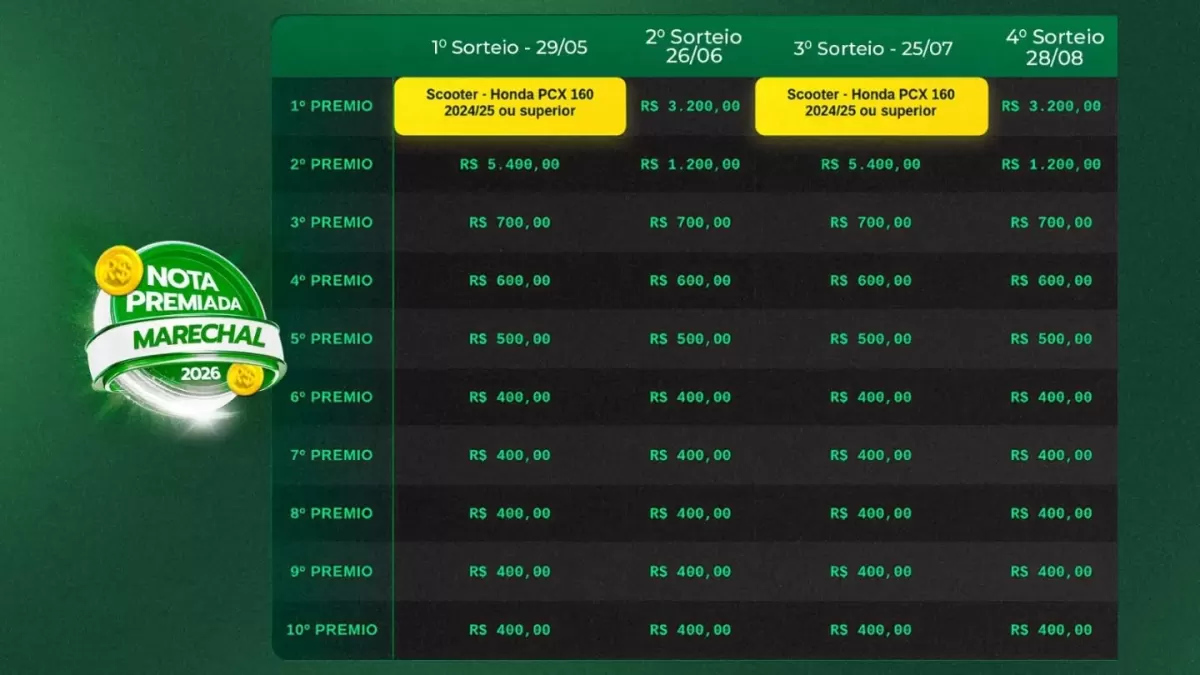This screenshot has width=1200, height=675.
Task: Select the 2º PREMIO row label
Action: coord(331,164)
